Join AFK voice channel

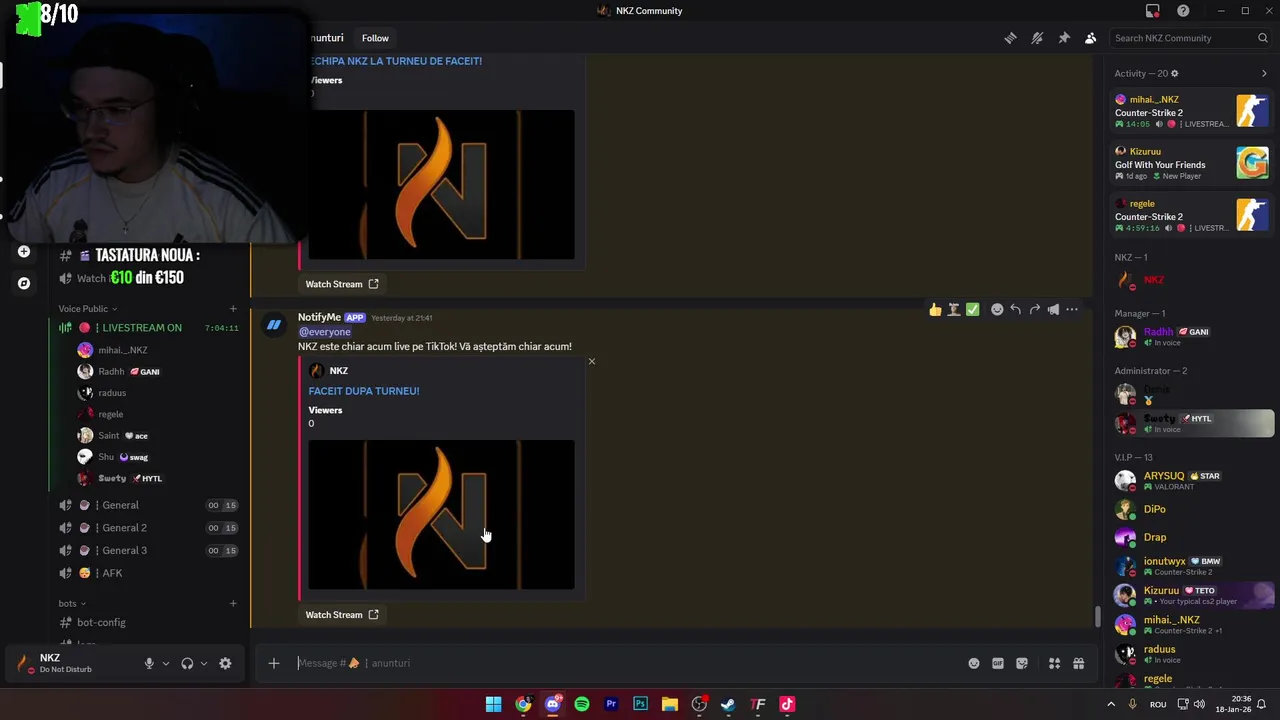[x=147, y=573]
